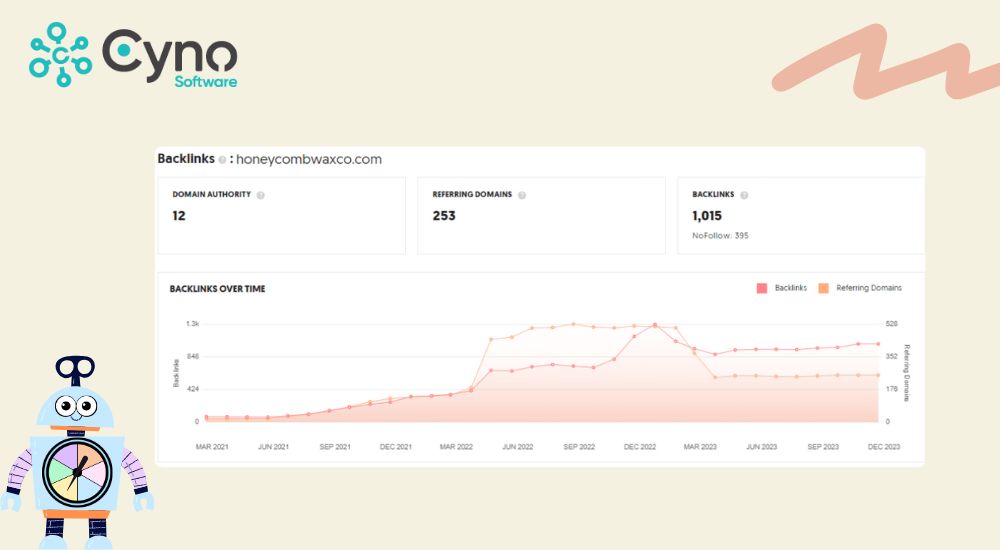Click the Referring Domains help icon
1000x550 pixels.
(522, 195)
